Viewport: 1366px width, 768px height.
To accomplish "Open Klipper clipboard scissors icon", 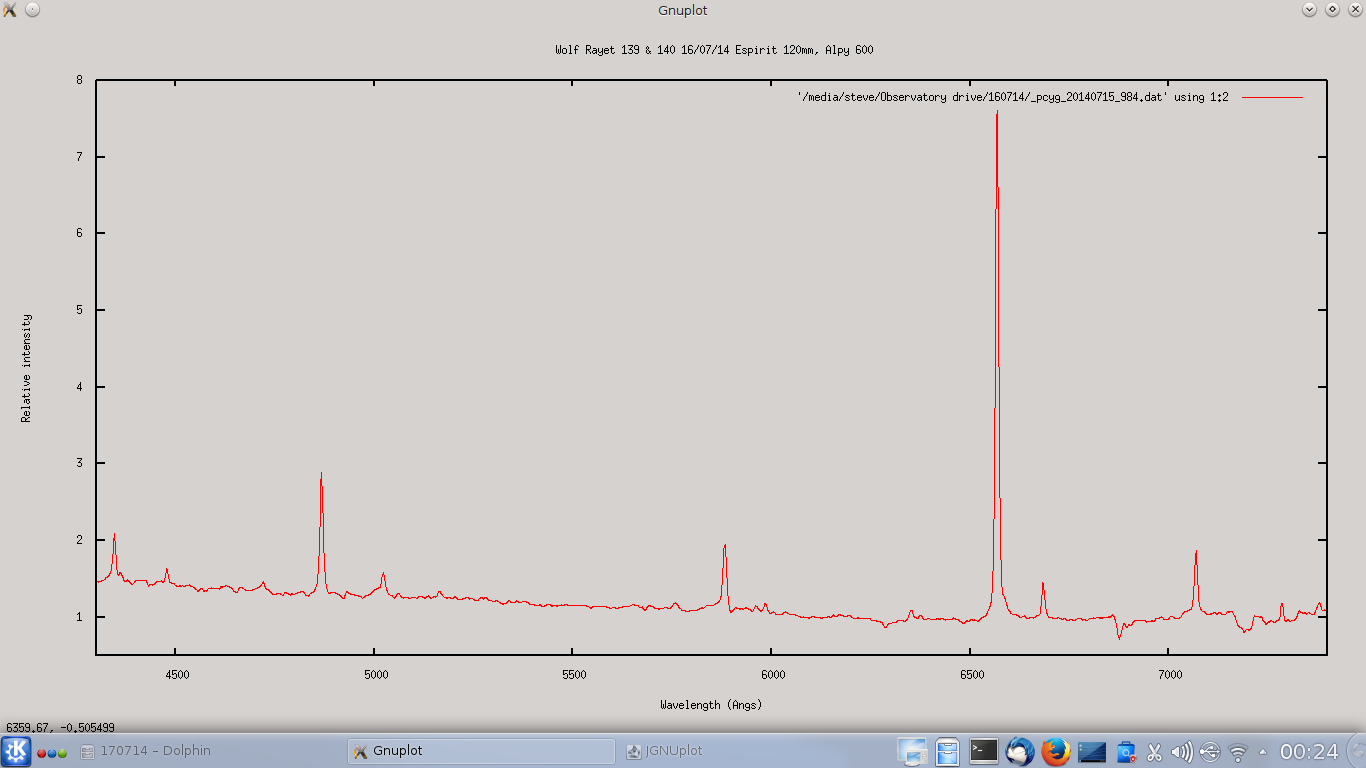I will coord(1154,751).
